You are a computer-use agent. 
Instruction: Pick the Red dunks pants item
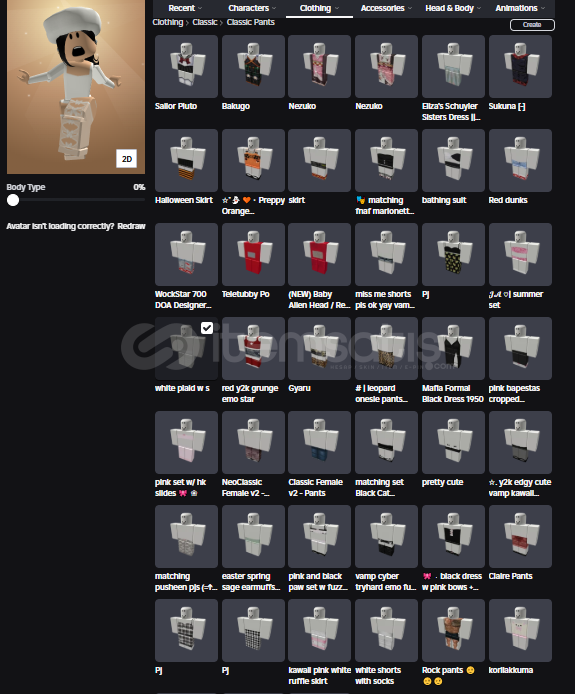[x=520, y=160]
